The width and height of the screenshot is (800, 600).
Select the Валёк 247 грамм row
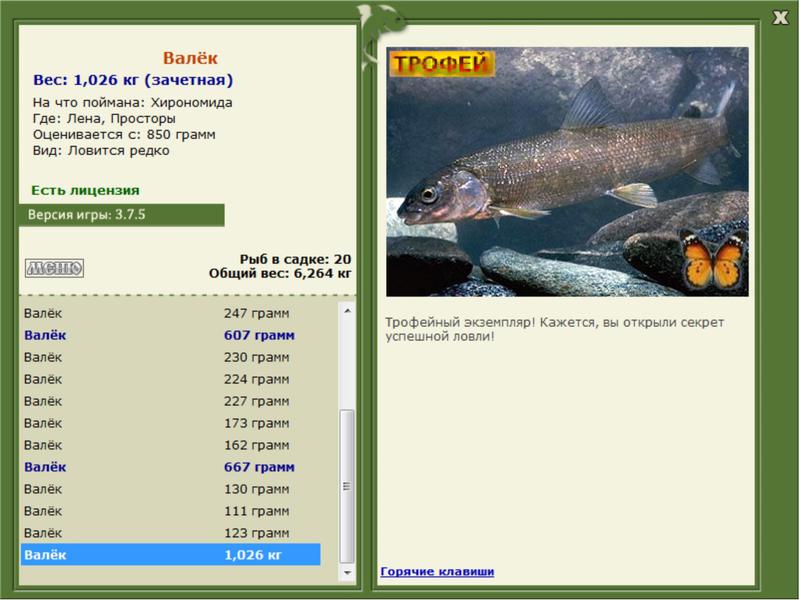(x=170, y=313)
